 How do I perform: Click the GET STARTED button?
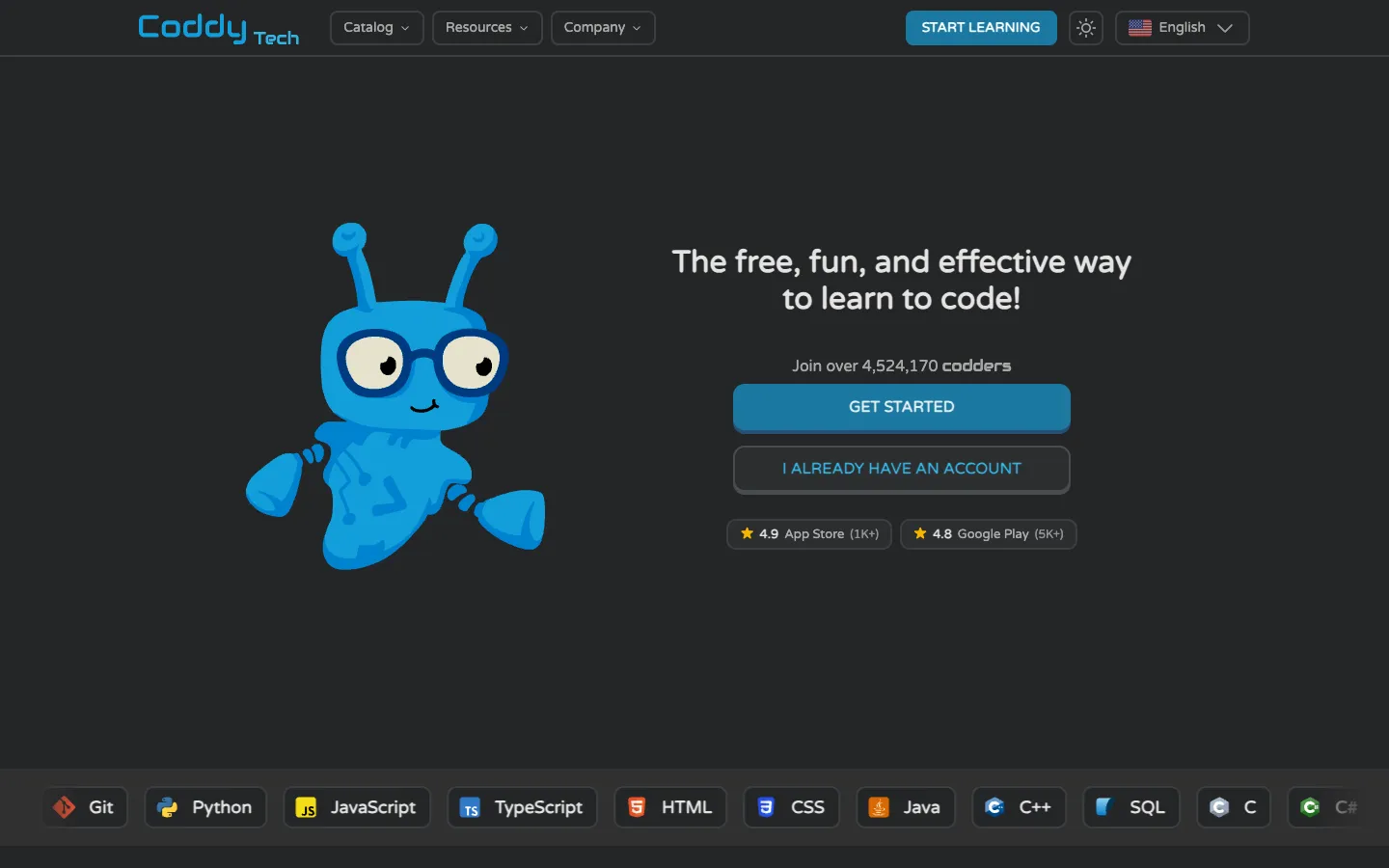point(902,408)
